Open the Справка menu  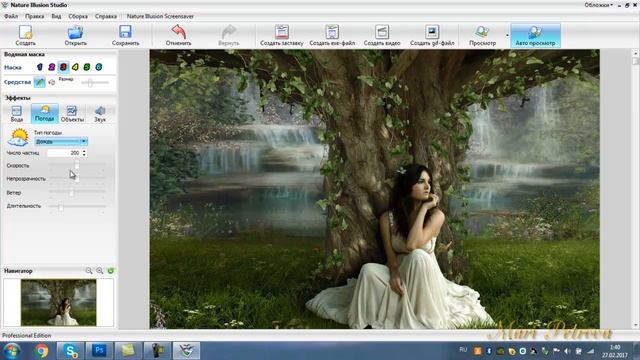[106, 16]
